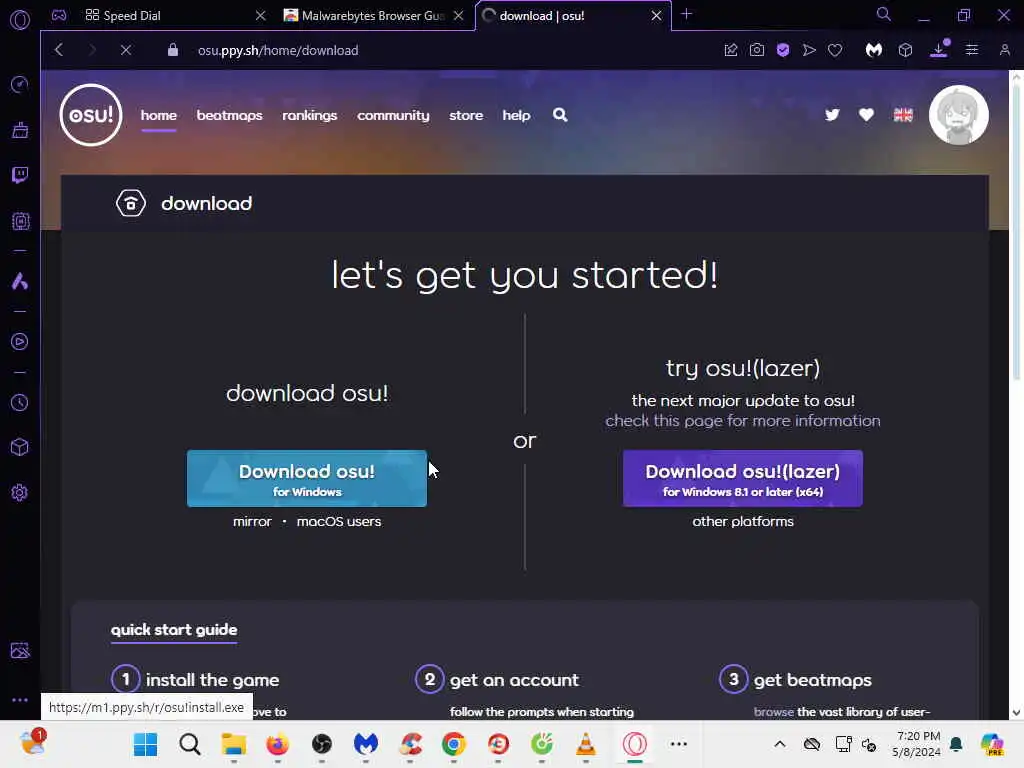Open the Opera profile account icon
The height and width of the screenshot is (768, 1024).
(x=1004, y=50)
